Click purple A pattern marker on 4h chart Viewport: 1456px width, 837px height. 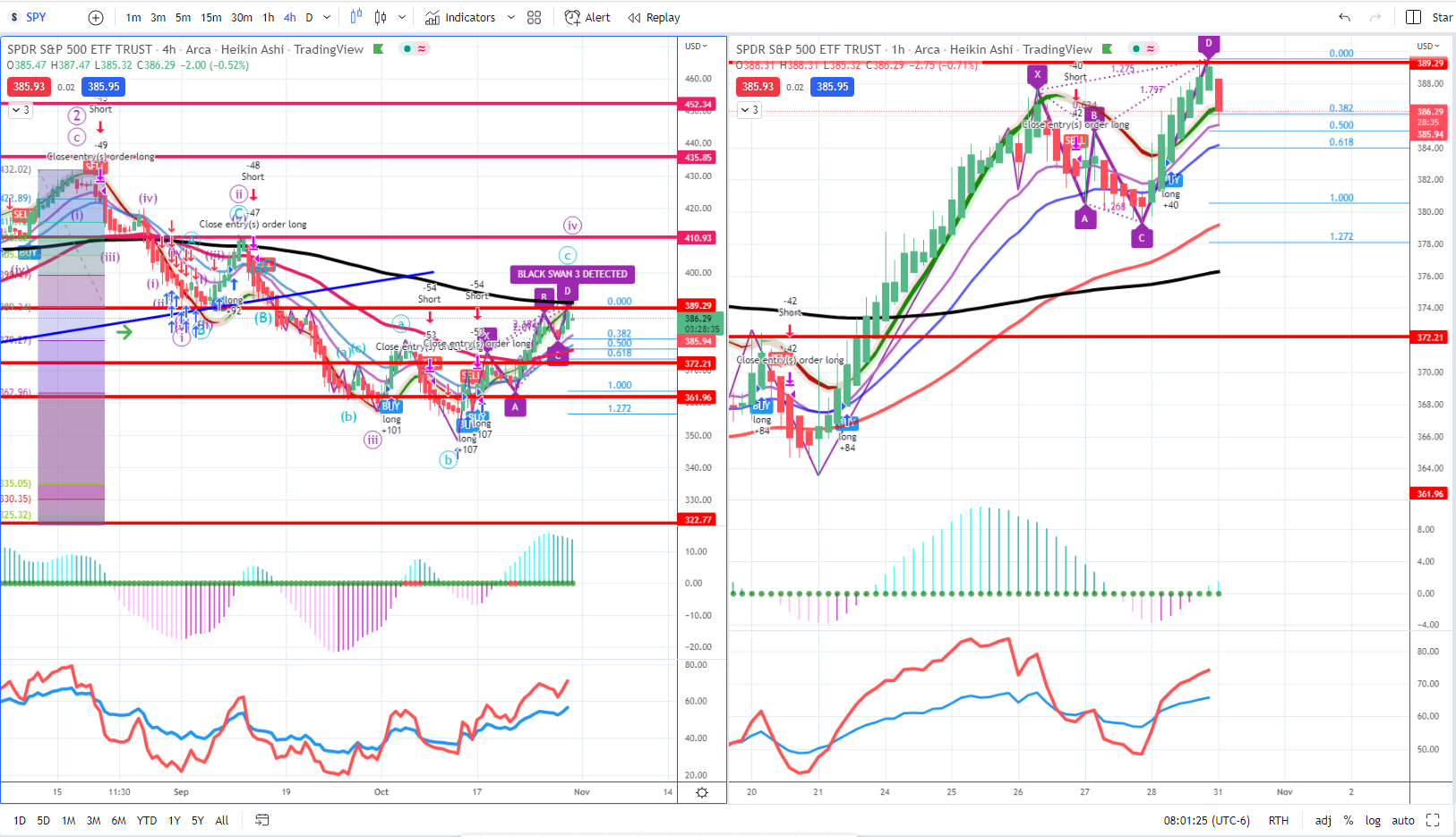(x=515, y=406)
